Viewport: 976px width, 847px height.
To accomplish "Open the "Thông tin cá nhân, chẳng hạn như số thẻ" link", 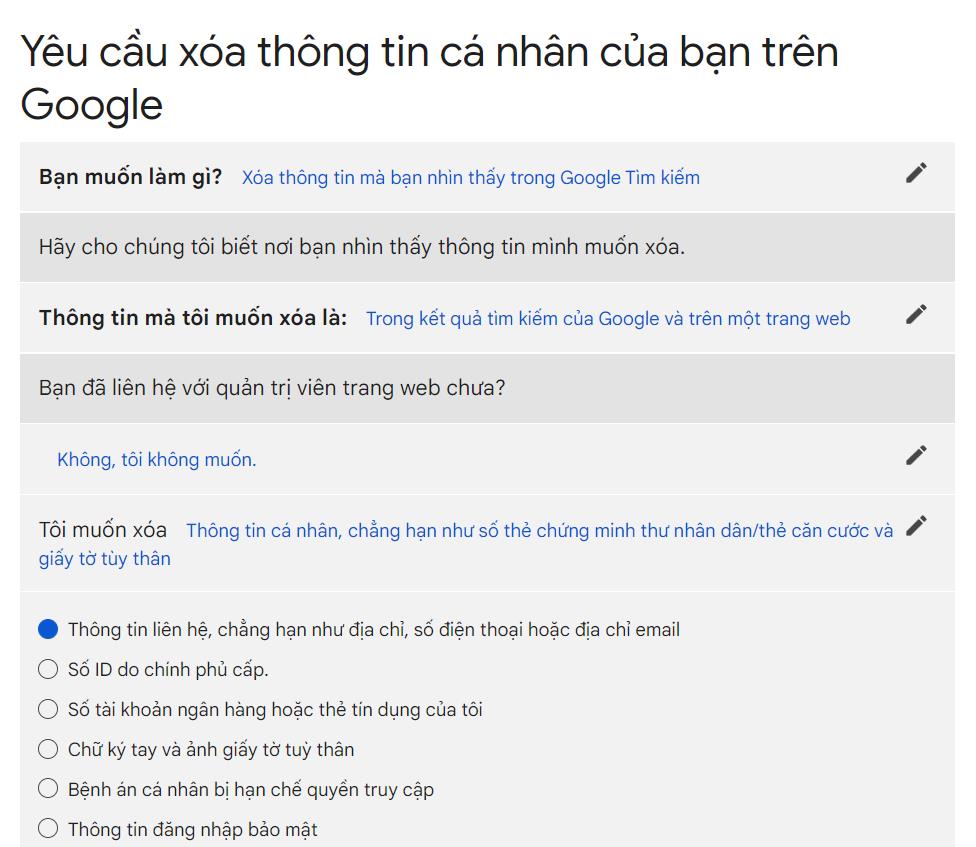I will [540, 531].
